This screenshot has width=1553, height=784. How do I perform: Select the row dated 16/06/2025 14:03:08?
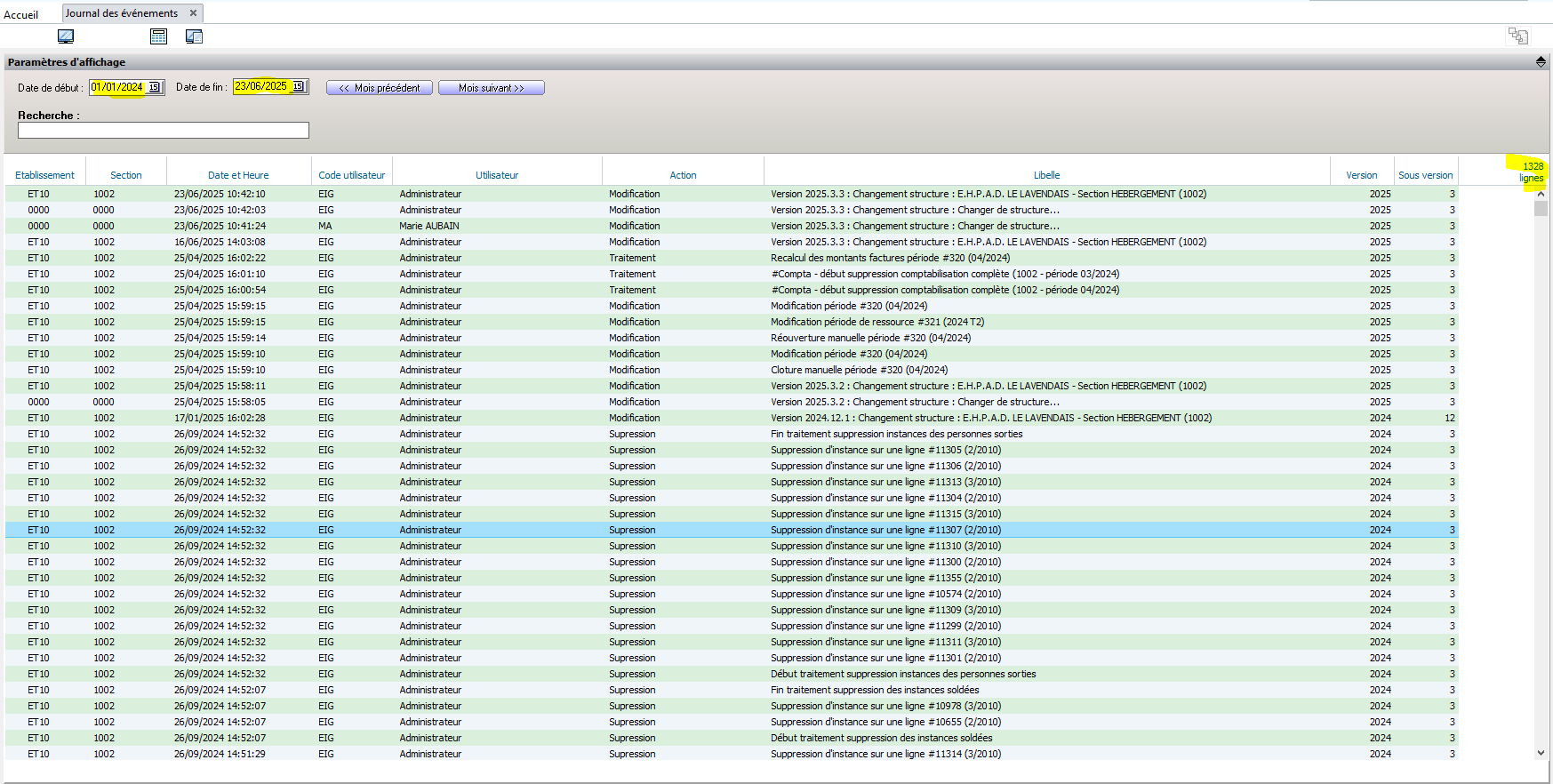point(732,242)
